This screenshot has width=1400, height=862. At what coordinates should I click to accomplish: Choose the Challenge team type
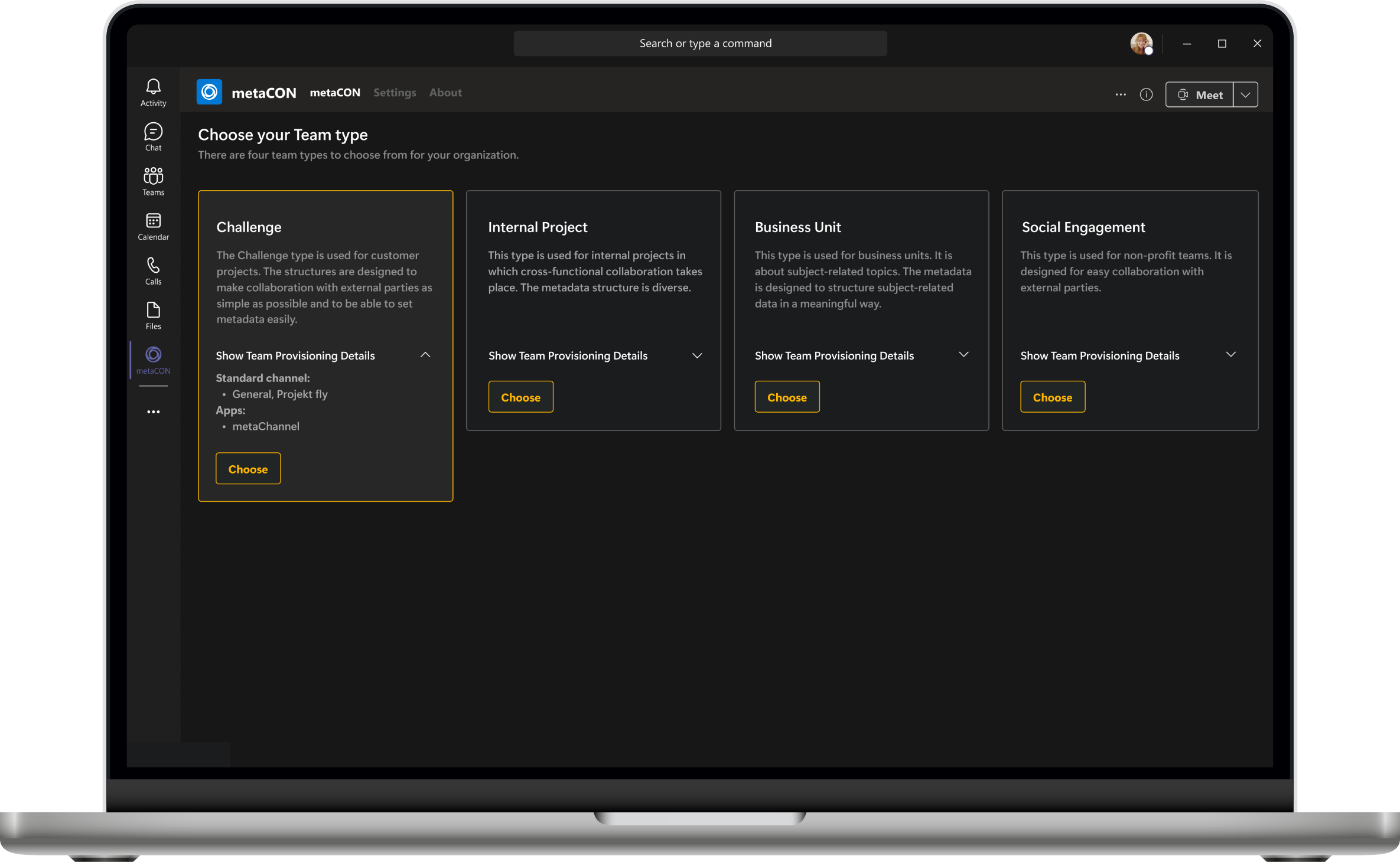pyautogui.click(x=248, y=469)
